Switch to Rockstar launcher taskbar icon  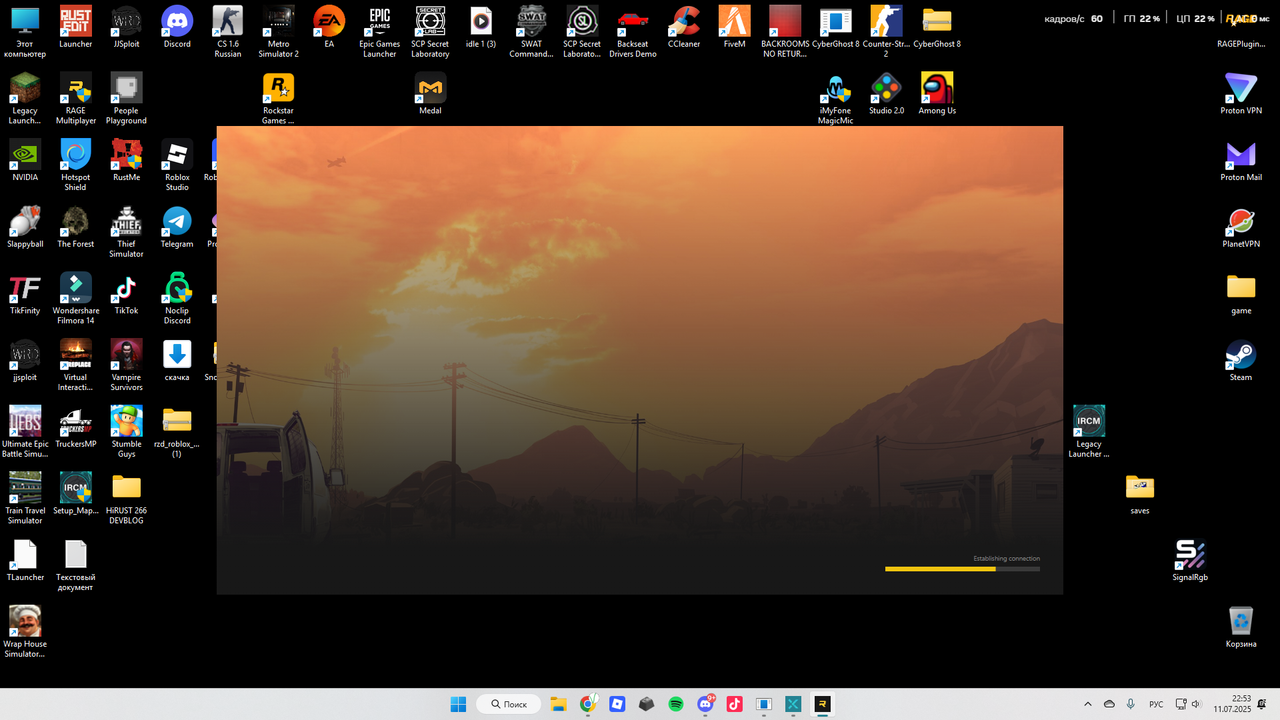point(822,704)
